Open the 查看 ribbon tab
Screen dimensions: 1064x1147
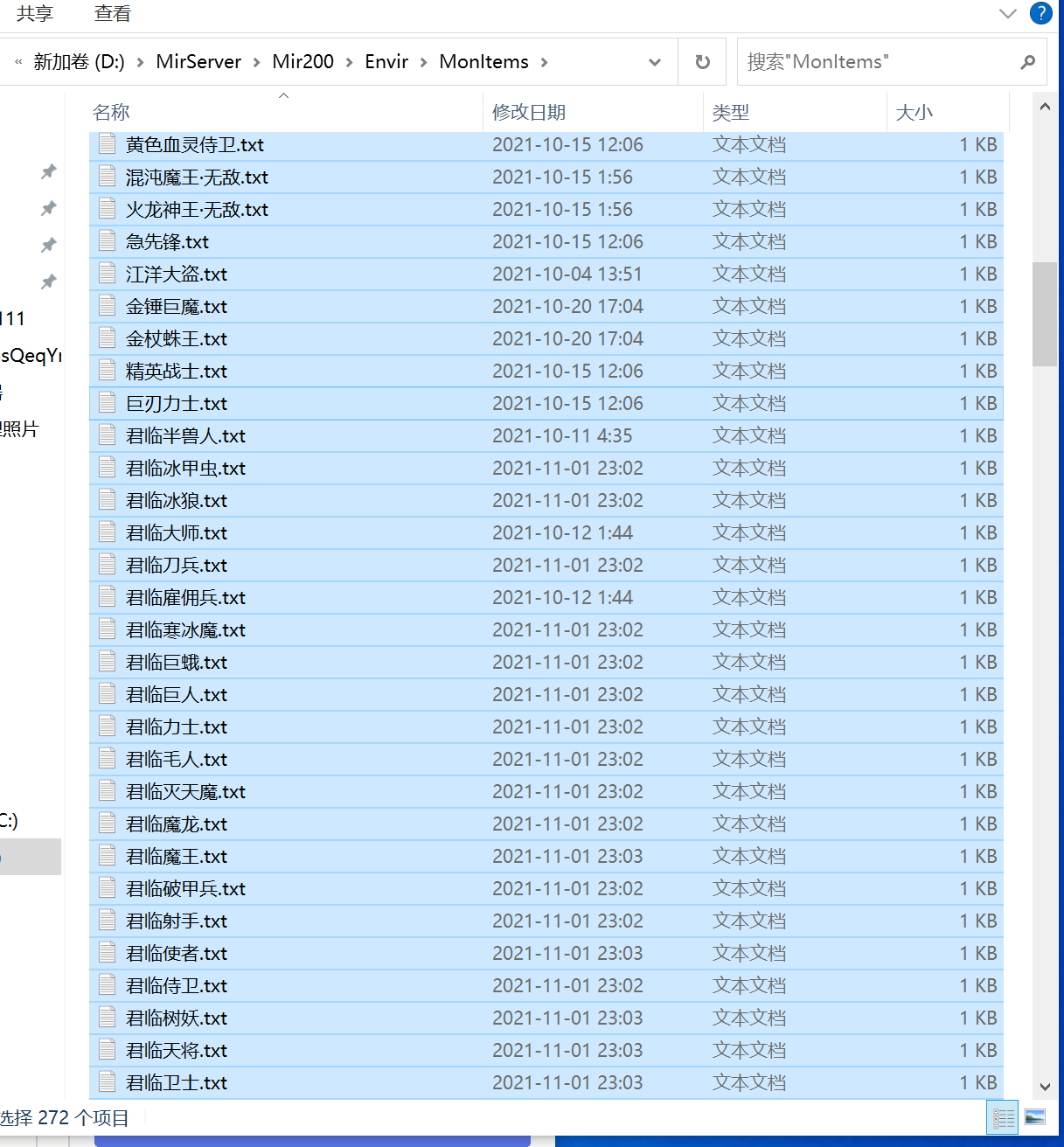pyautogui.click(x=112, y=14)
